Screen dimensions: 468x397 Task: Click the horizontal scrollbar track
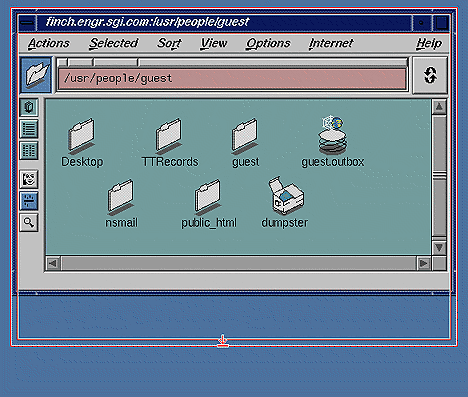239,263
